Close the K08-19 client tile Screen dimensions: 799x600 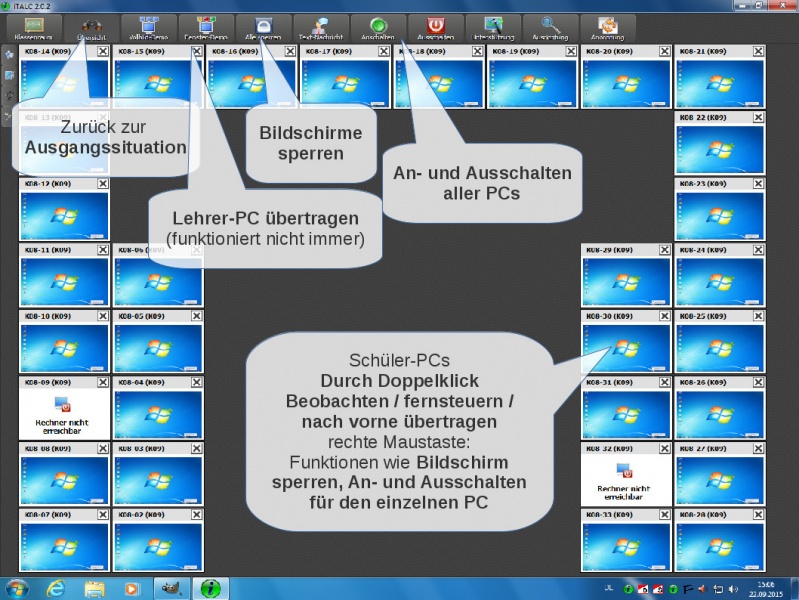tap(571, 51)
